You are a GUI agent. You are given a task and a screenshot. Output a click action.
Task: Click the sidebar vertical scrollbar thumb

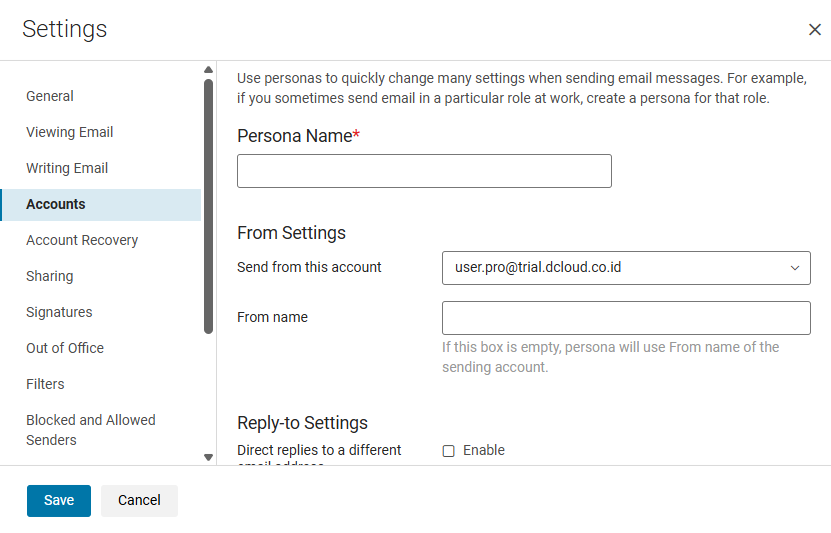click(x=208, y=205)
